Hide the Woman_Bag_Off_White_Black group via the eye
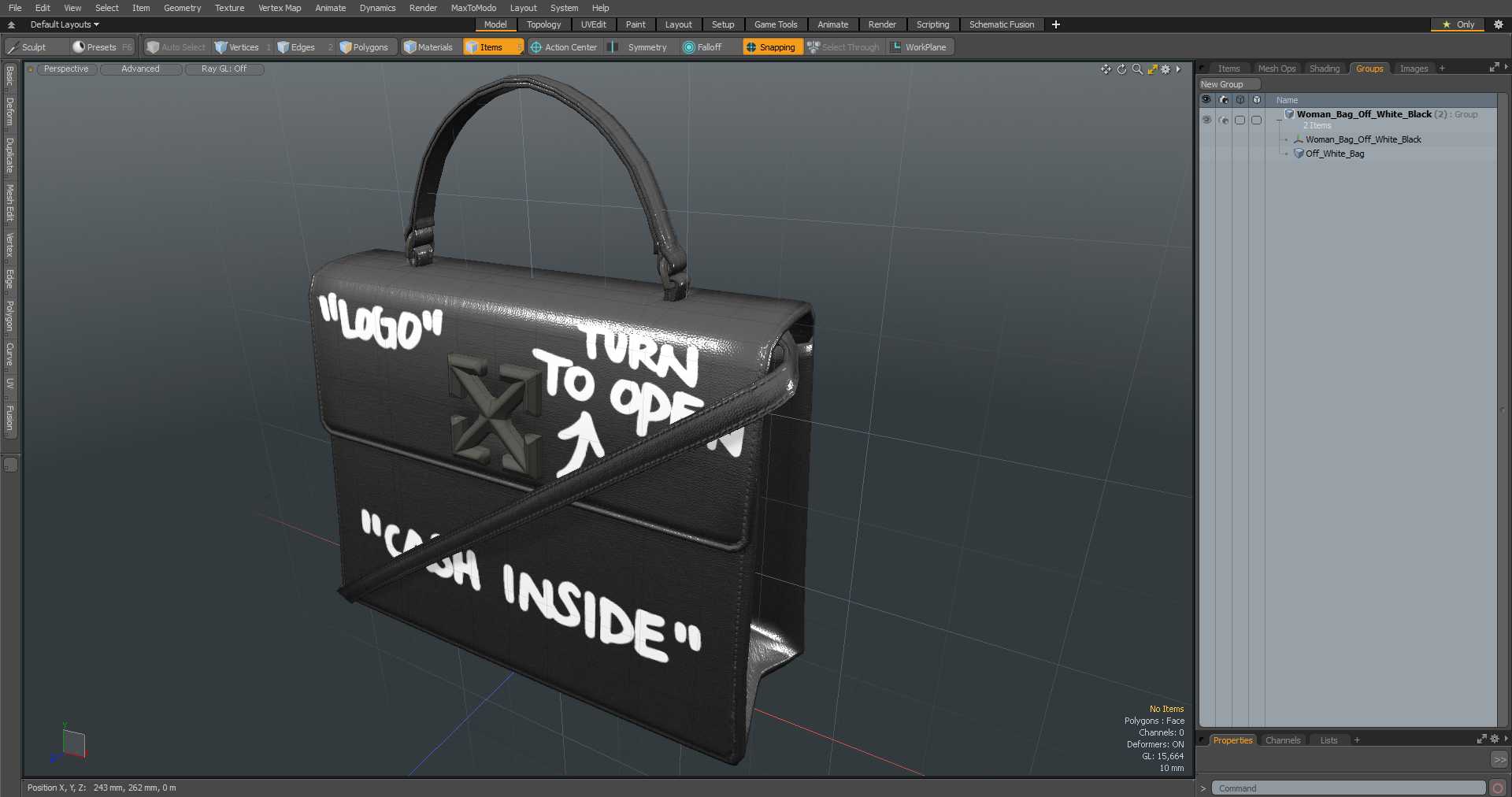This screenshot has height=797, width=1512. (x=1206, y=120)
